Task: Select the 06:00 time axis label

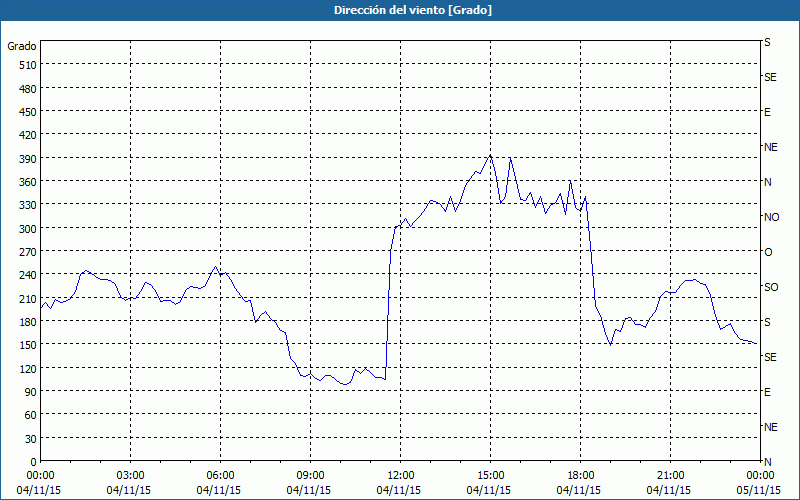Action: pos(220,476)
